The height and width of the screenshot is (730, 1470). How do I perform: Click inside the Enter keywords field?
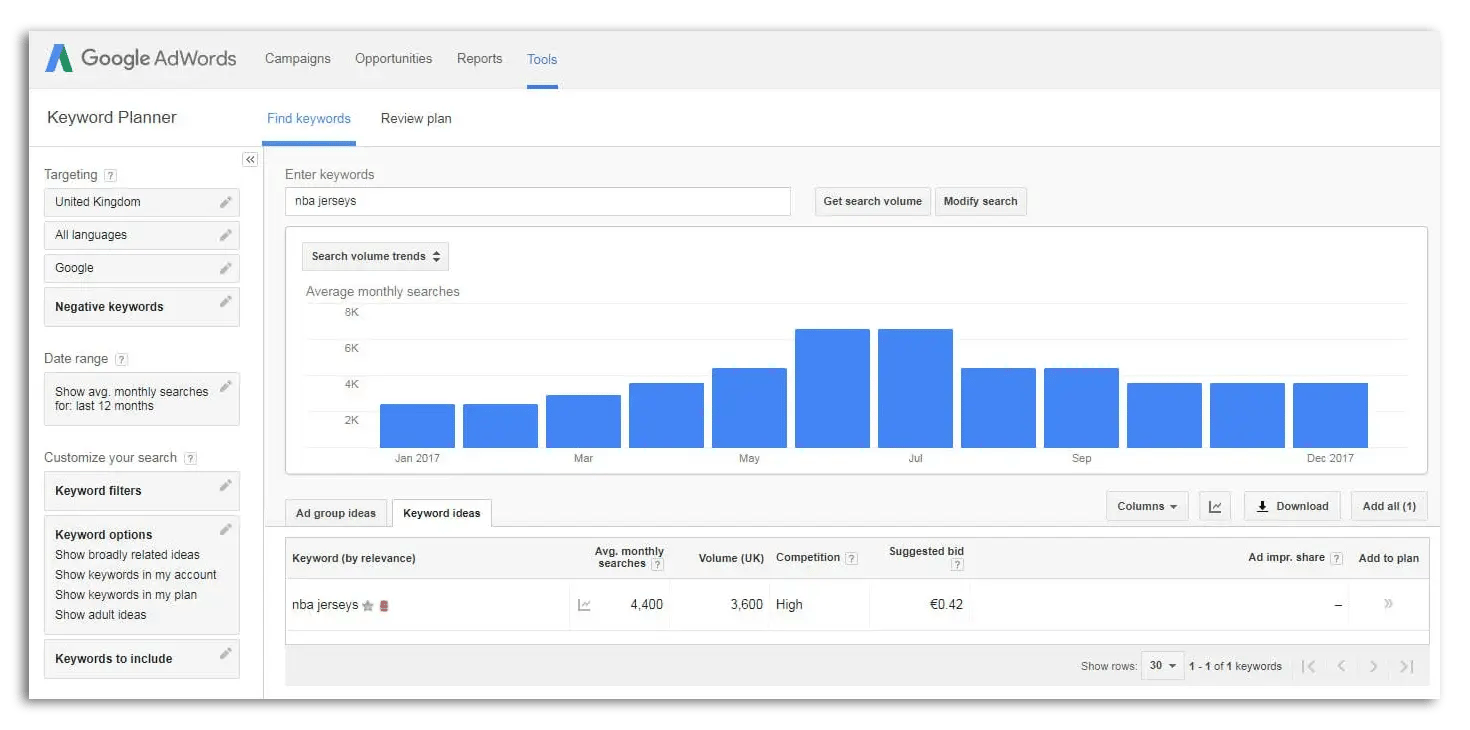537,201
